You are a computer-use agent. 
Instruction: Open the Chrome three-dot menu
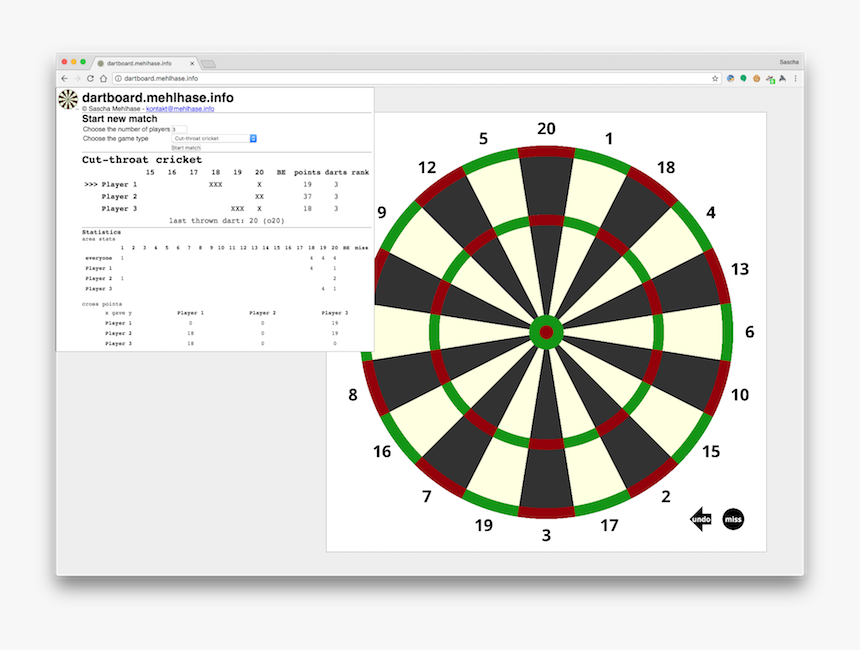coord(795,78)
